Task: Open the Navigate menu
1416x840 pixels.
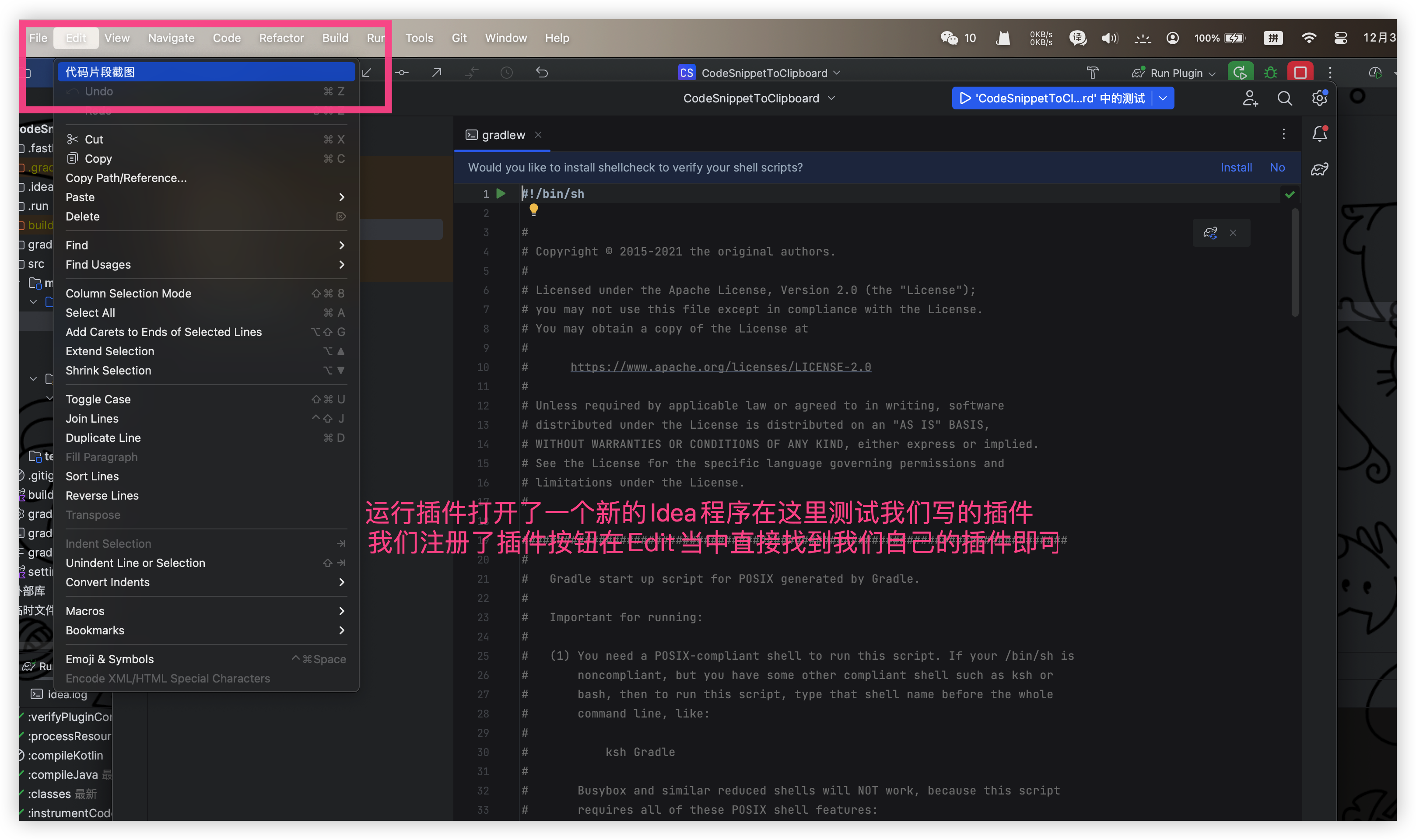Action: 172,38
